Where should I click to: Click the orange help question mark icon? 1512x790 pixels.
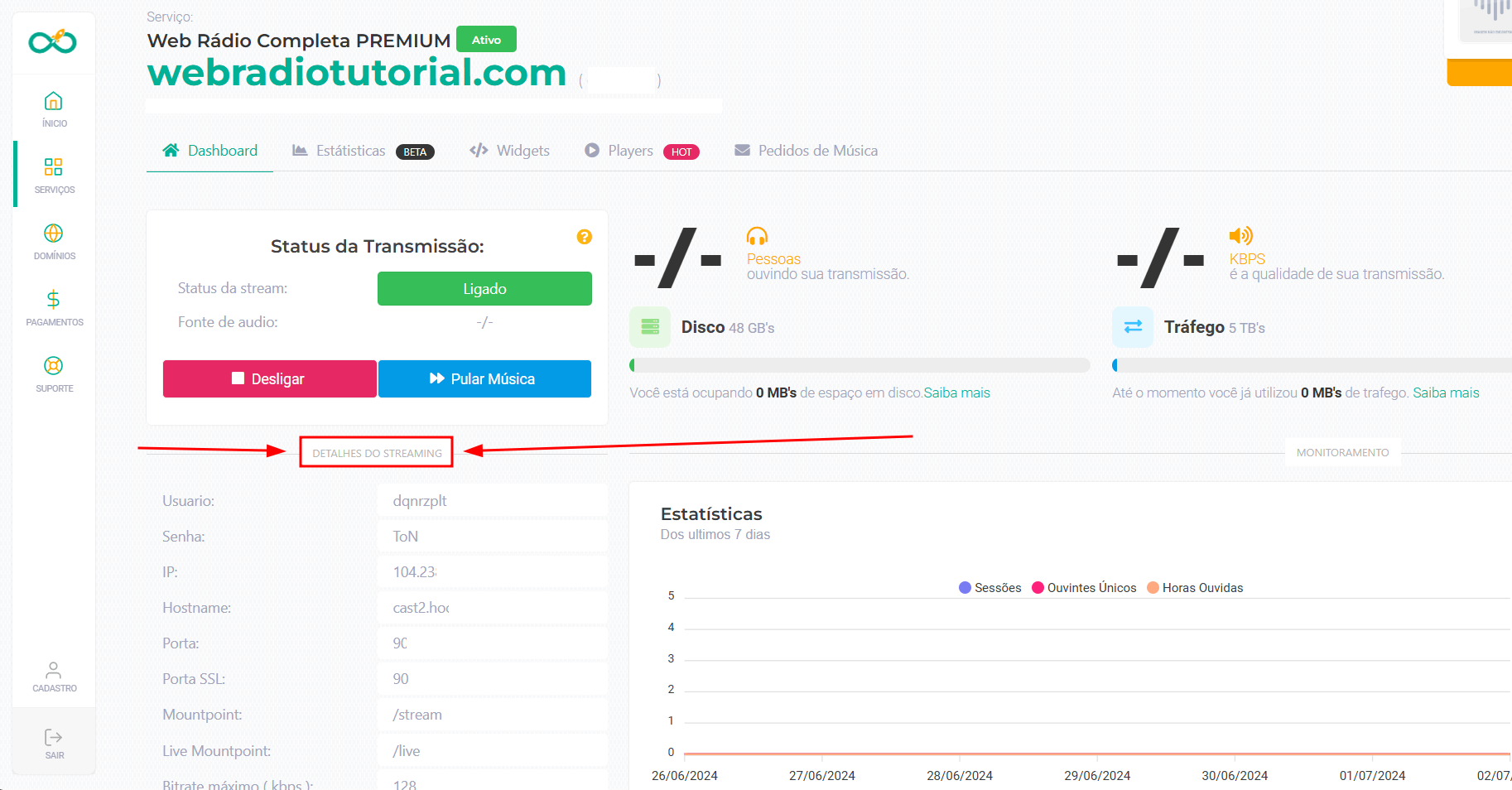click(585, 237)
